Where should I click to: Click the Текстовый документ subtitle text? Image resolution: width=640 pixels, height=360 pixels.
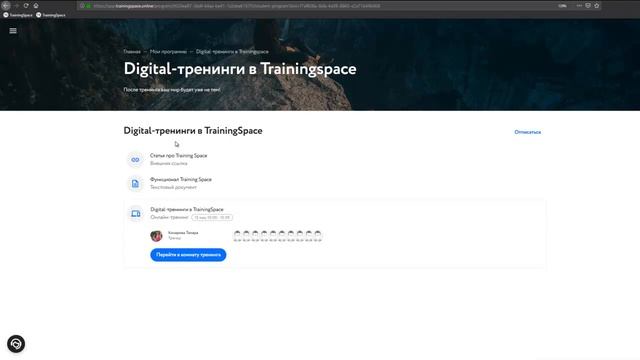click(173, 187)
